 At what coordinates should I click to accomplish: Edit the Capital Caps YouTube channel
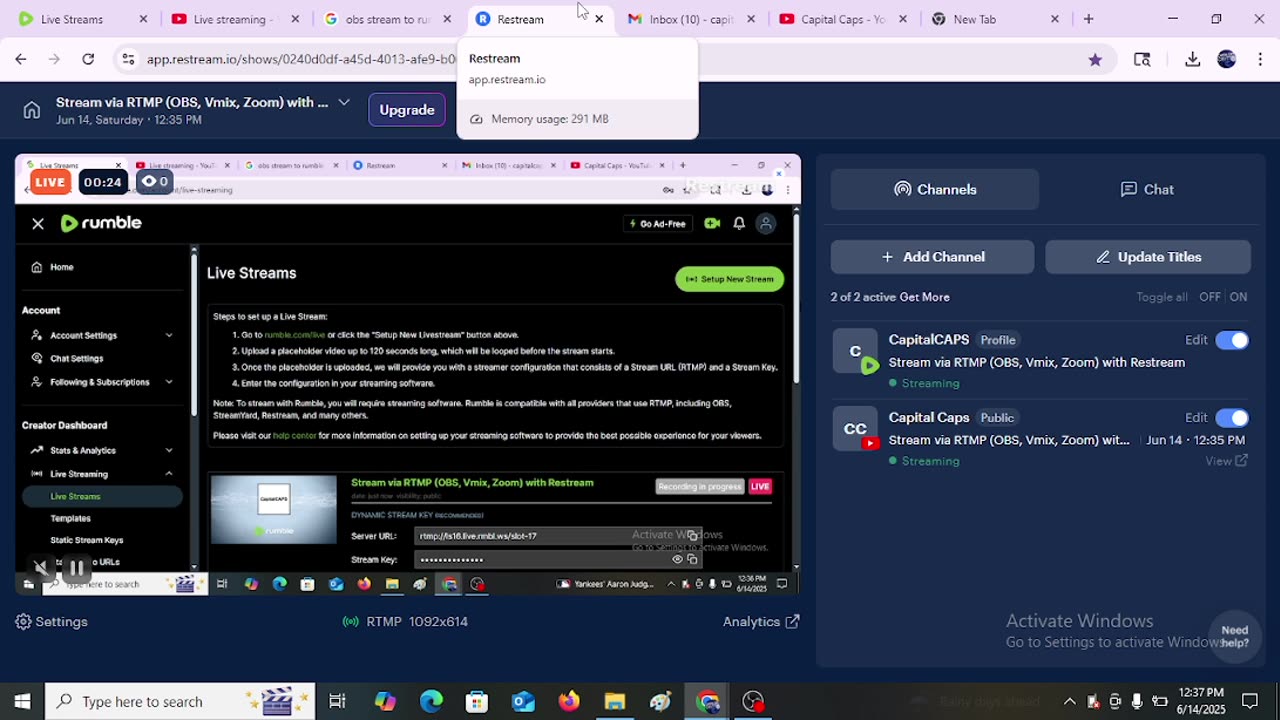point(1196,418)
